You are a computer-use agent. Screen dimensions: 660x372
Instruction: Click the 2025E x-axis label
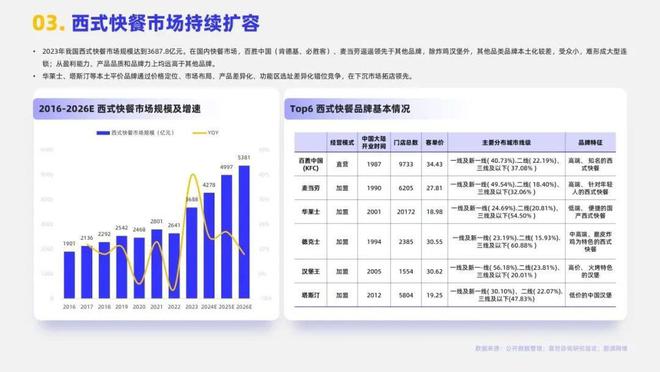click(226, 307)
